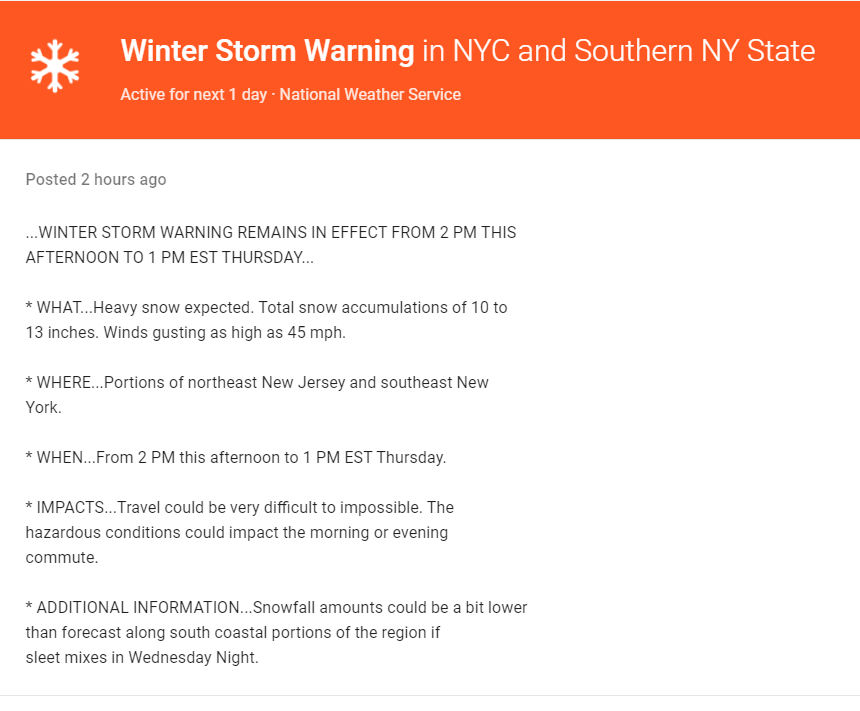This screenshot has height=711, width=860.
Task: Click the white snowflake icon
Action: (55, 66)
